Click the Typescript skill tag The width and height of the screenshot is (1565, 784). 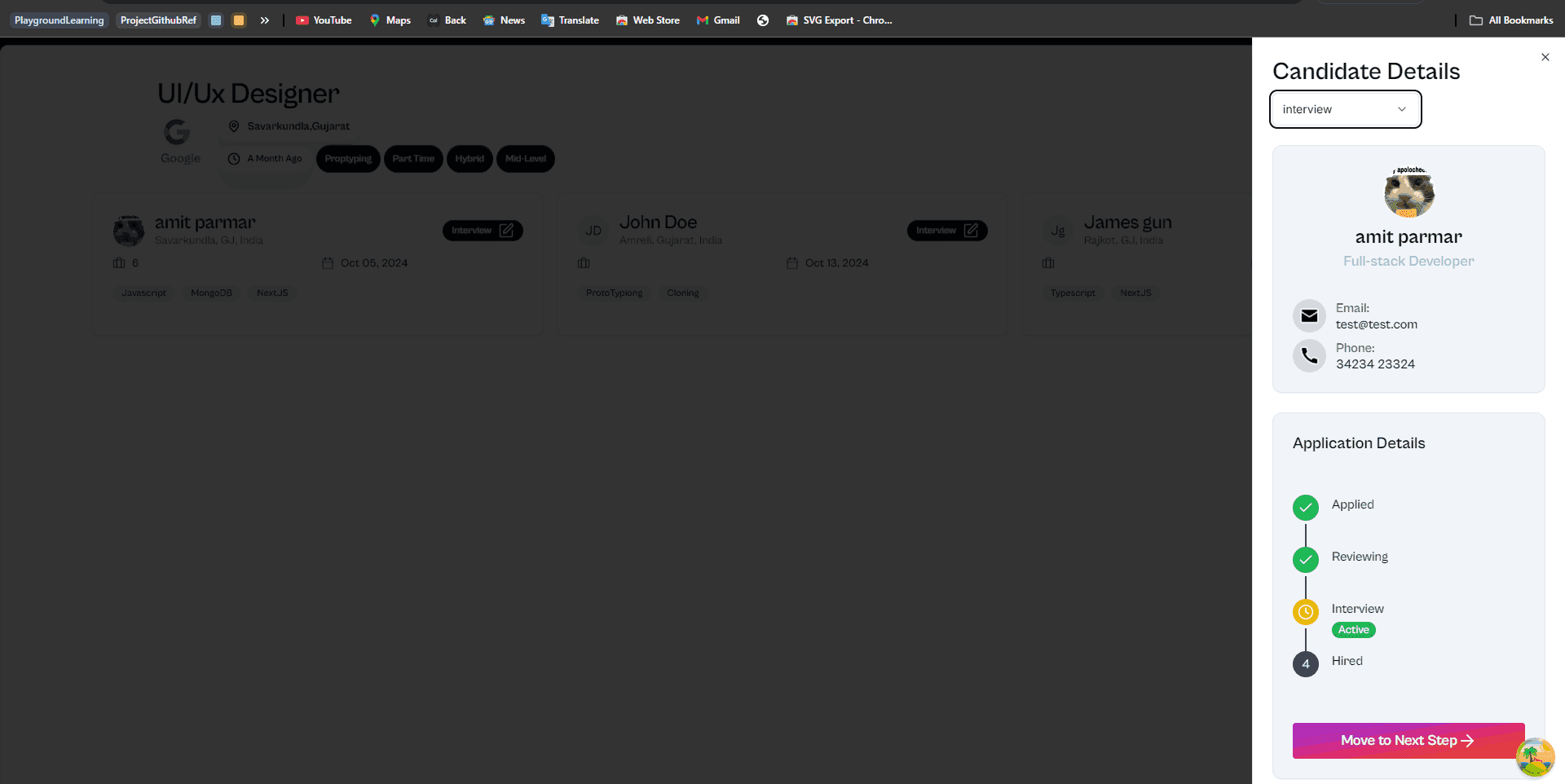1073,293
